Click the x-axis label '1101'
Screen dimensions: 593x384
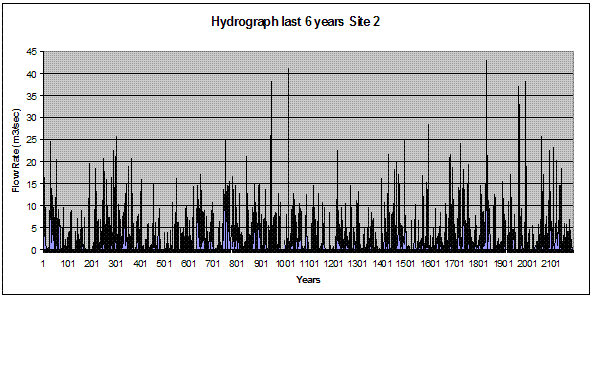click(x=310, y=263)
